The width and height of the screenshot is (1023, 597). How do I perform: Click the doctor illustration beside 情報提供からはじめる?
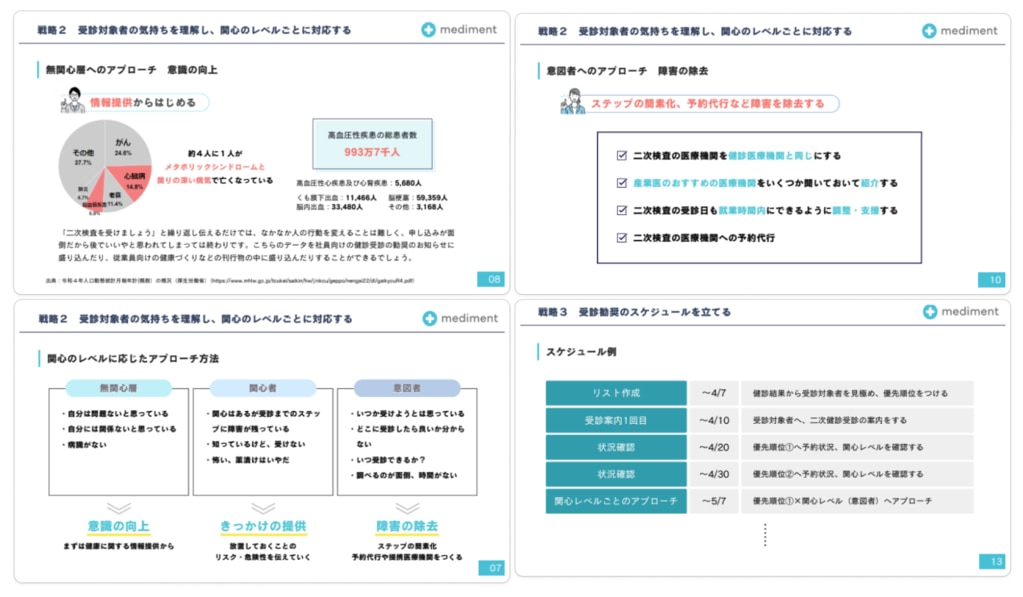pos(71,102)
